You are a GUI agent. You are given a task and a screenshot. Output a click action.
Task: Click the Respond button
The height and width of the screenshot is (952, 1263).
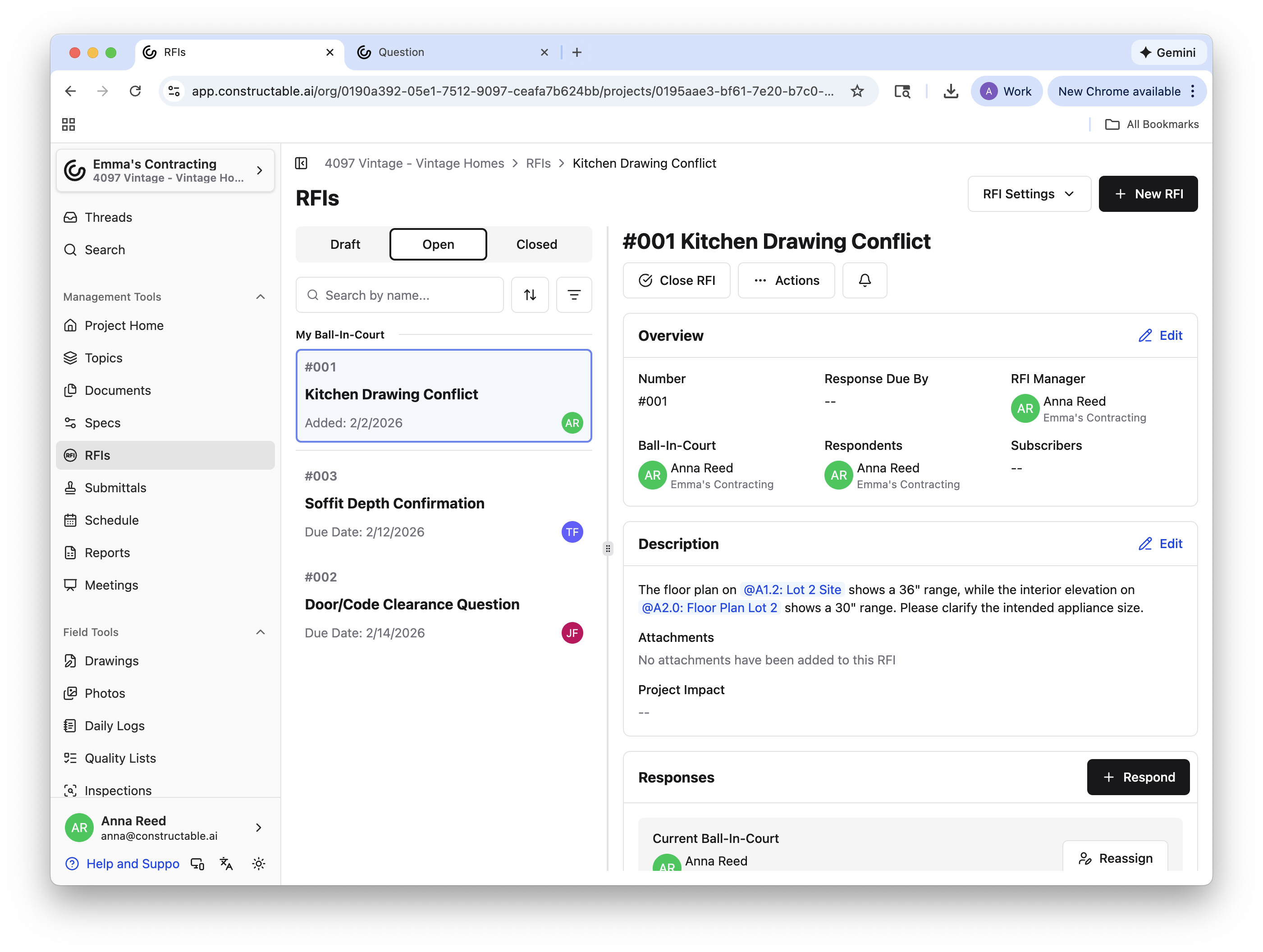1138,777
